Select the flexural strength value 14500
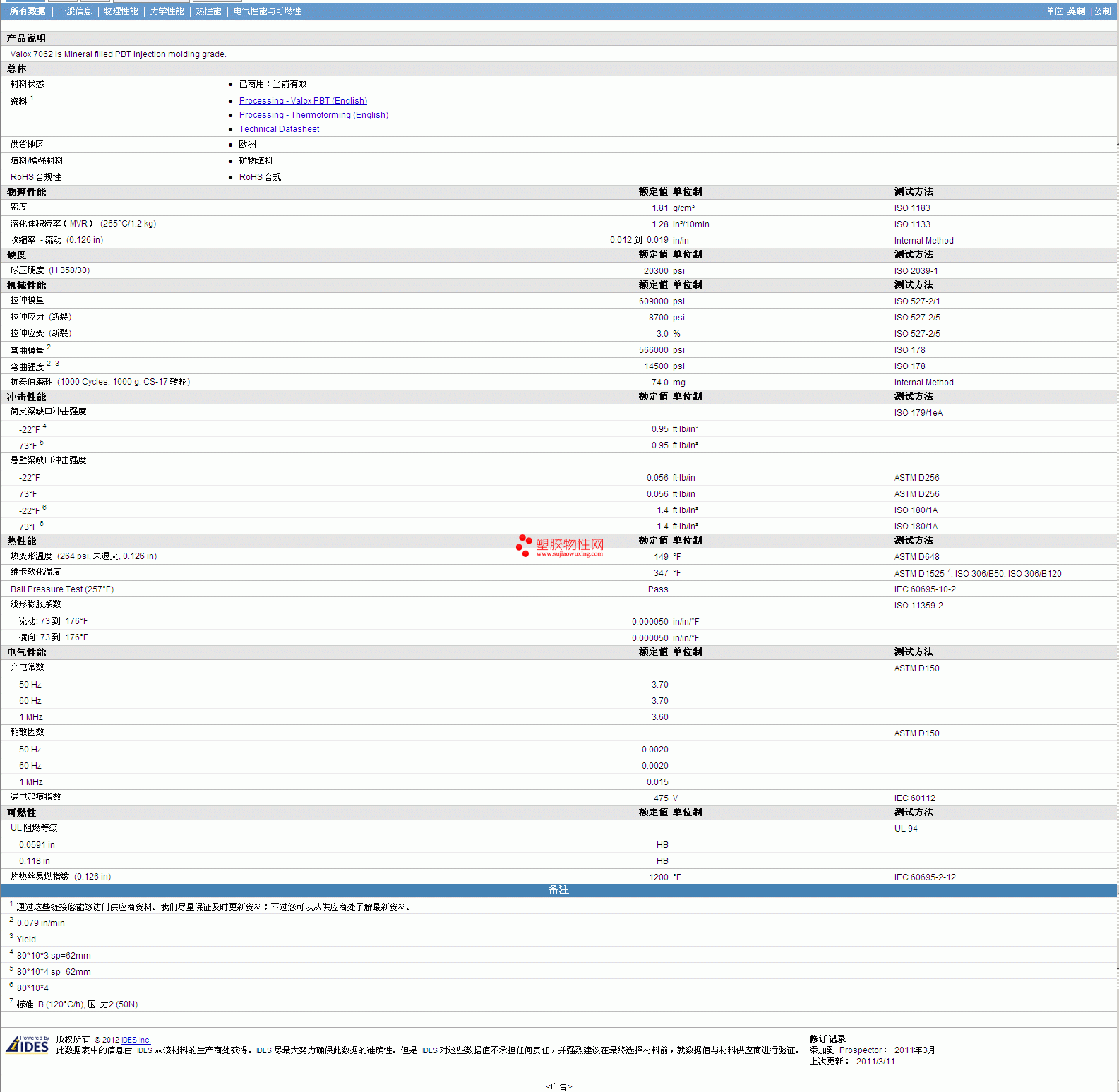The image size is (1119, 1092). tap(657, 366)
